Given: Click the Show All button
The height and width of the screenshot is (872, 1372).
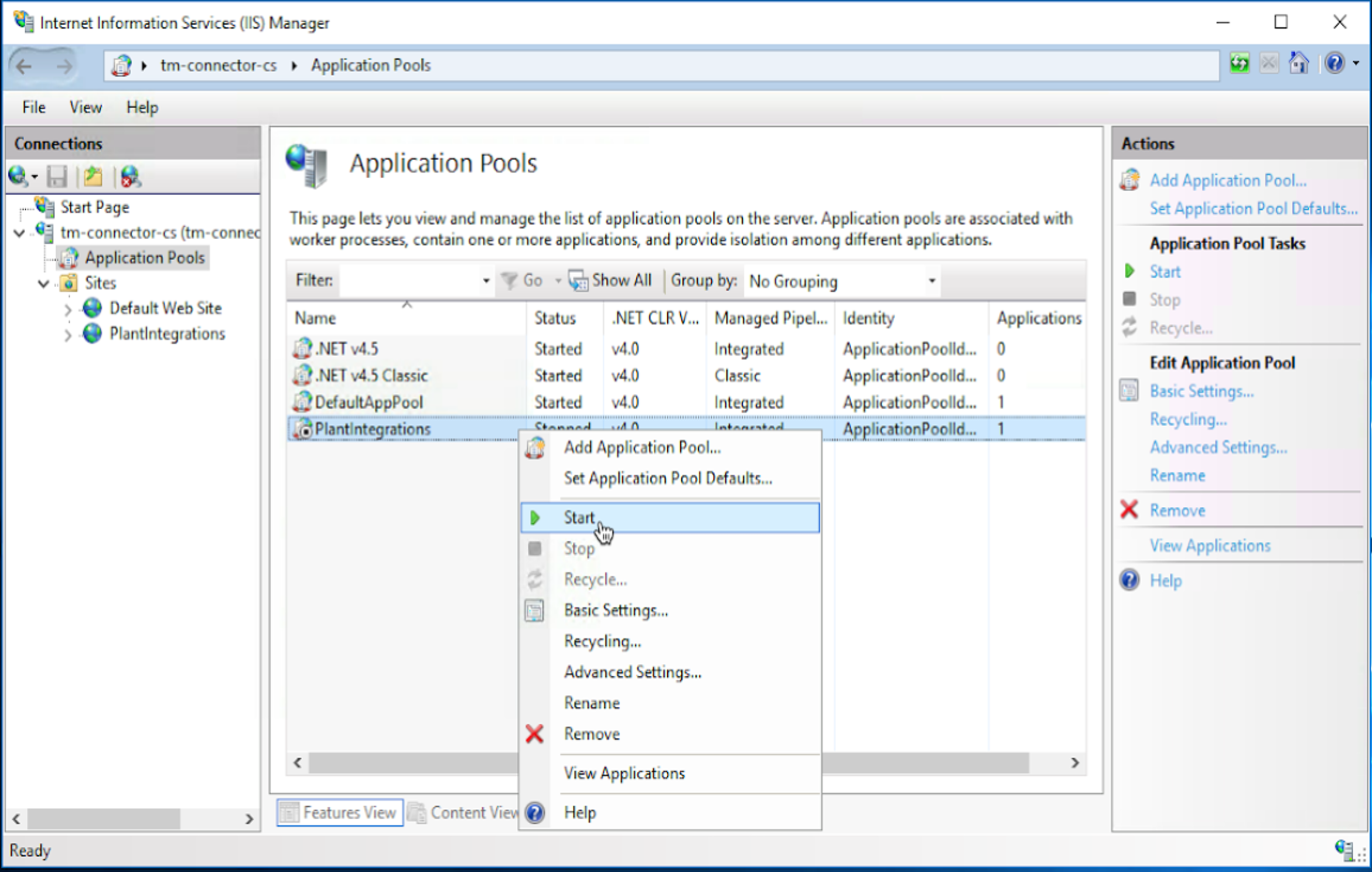Looking at the screenshot, I should [611, 281].
